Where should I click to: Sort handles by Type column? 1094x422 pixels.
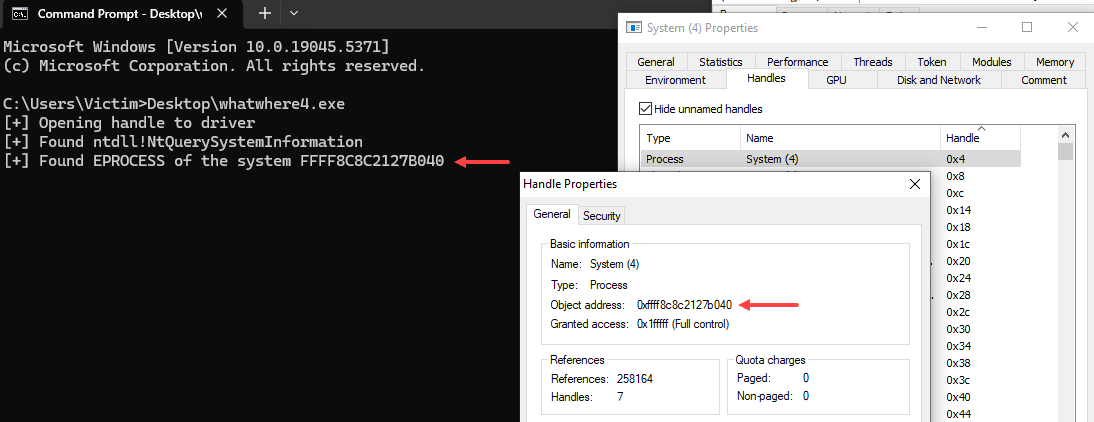690,138
